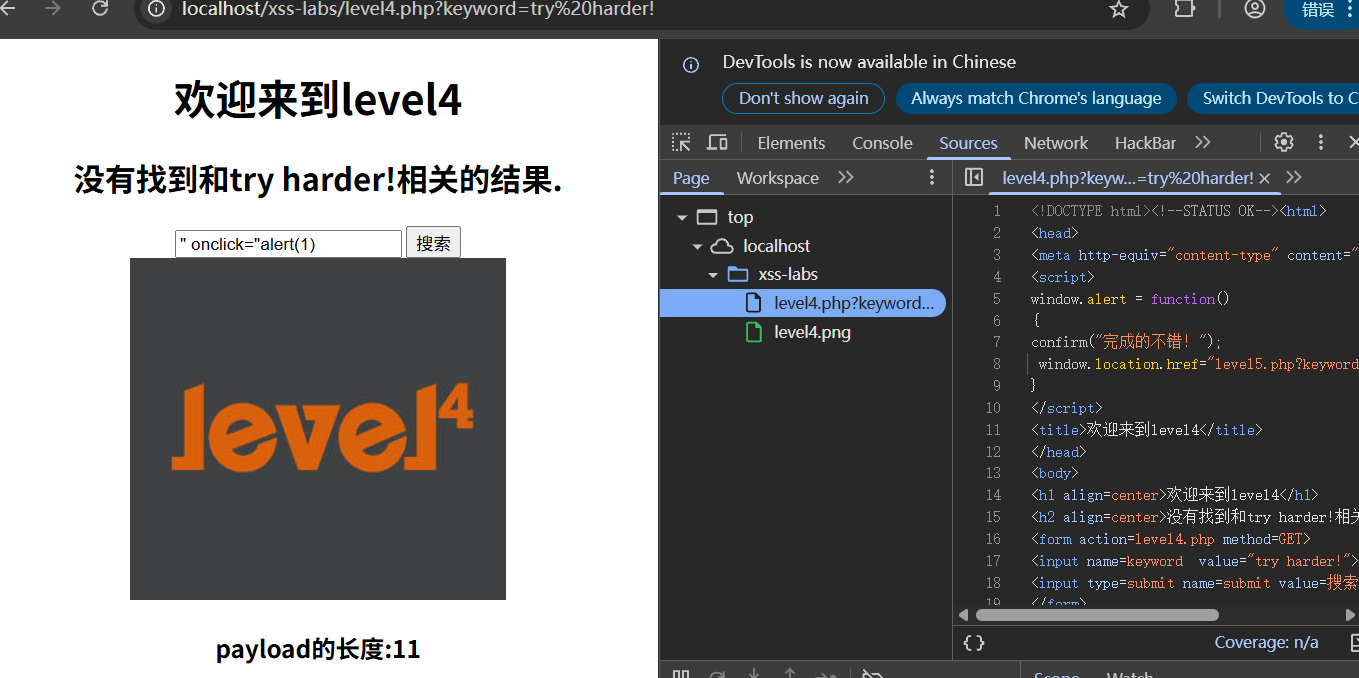1359x678 pixels.
Task: Bookmark this page with the star icon
Action: (1119, 9)
